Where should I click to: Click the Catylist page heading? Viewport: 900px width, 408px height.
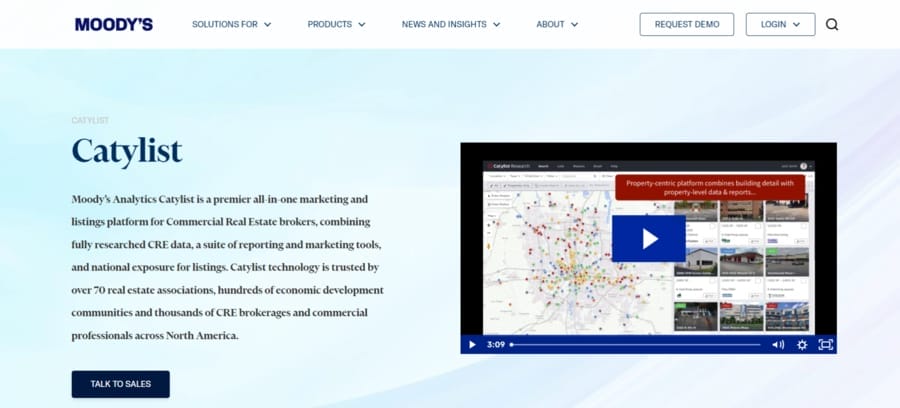pos(127,151)
